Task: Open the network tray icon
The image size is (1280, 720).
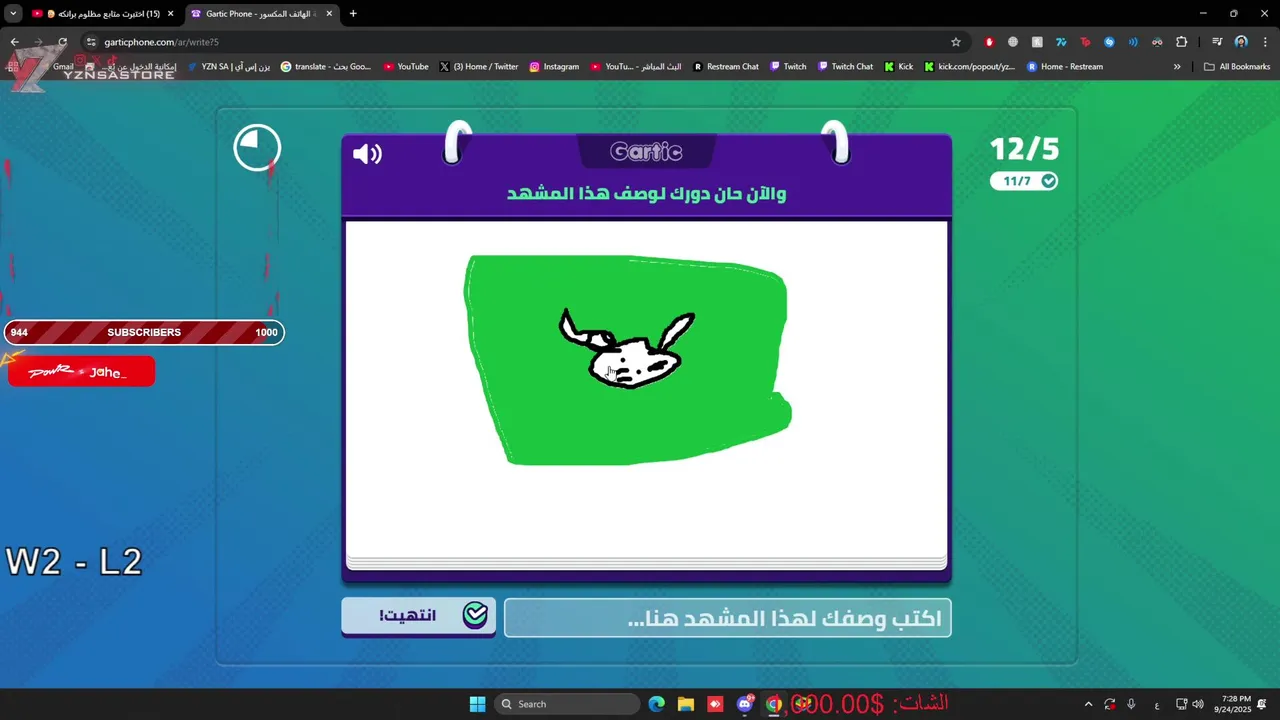Action: [x=1181, y=704]
